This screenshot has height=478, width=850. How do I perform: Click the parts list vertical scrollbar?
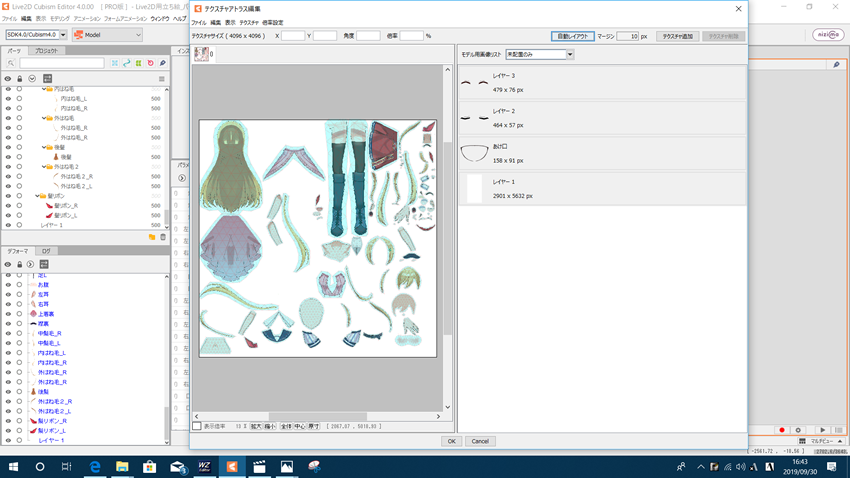click(x=166, y=217)
